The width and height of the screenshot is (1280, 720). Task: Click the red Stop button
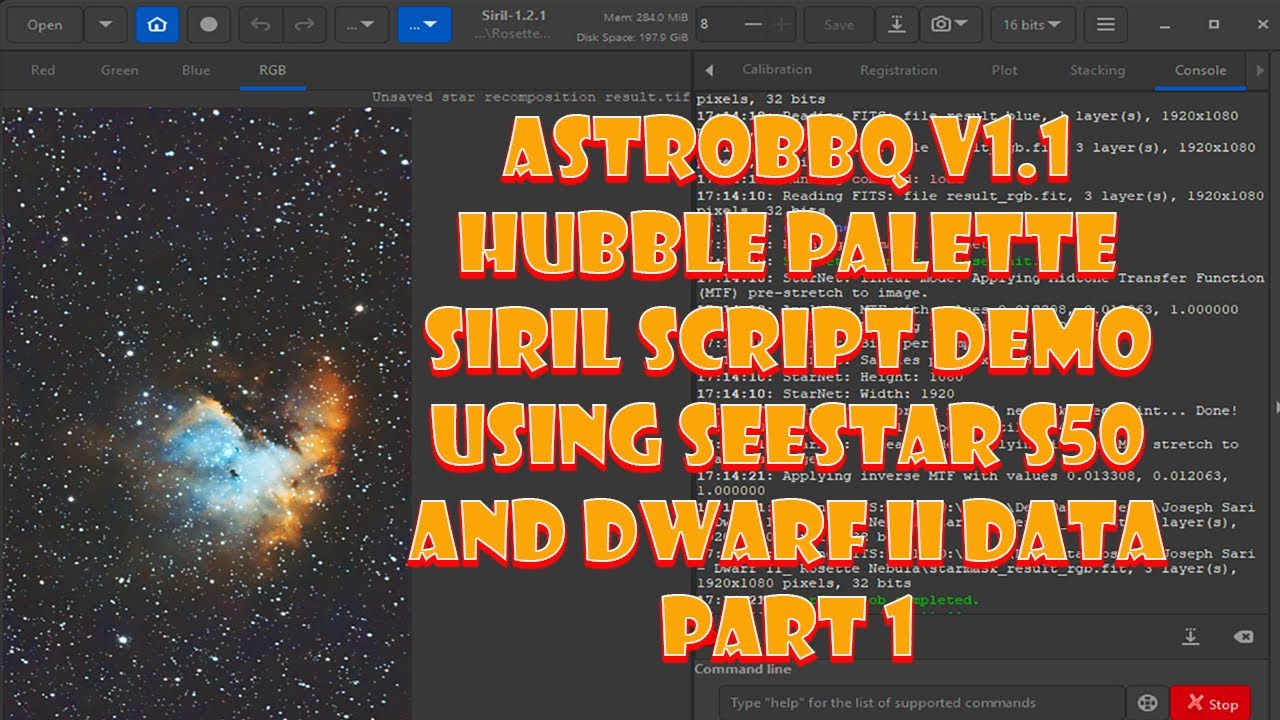pyautogui.click(x=1211, y=703)
